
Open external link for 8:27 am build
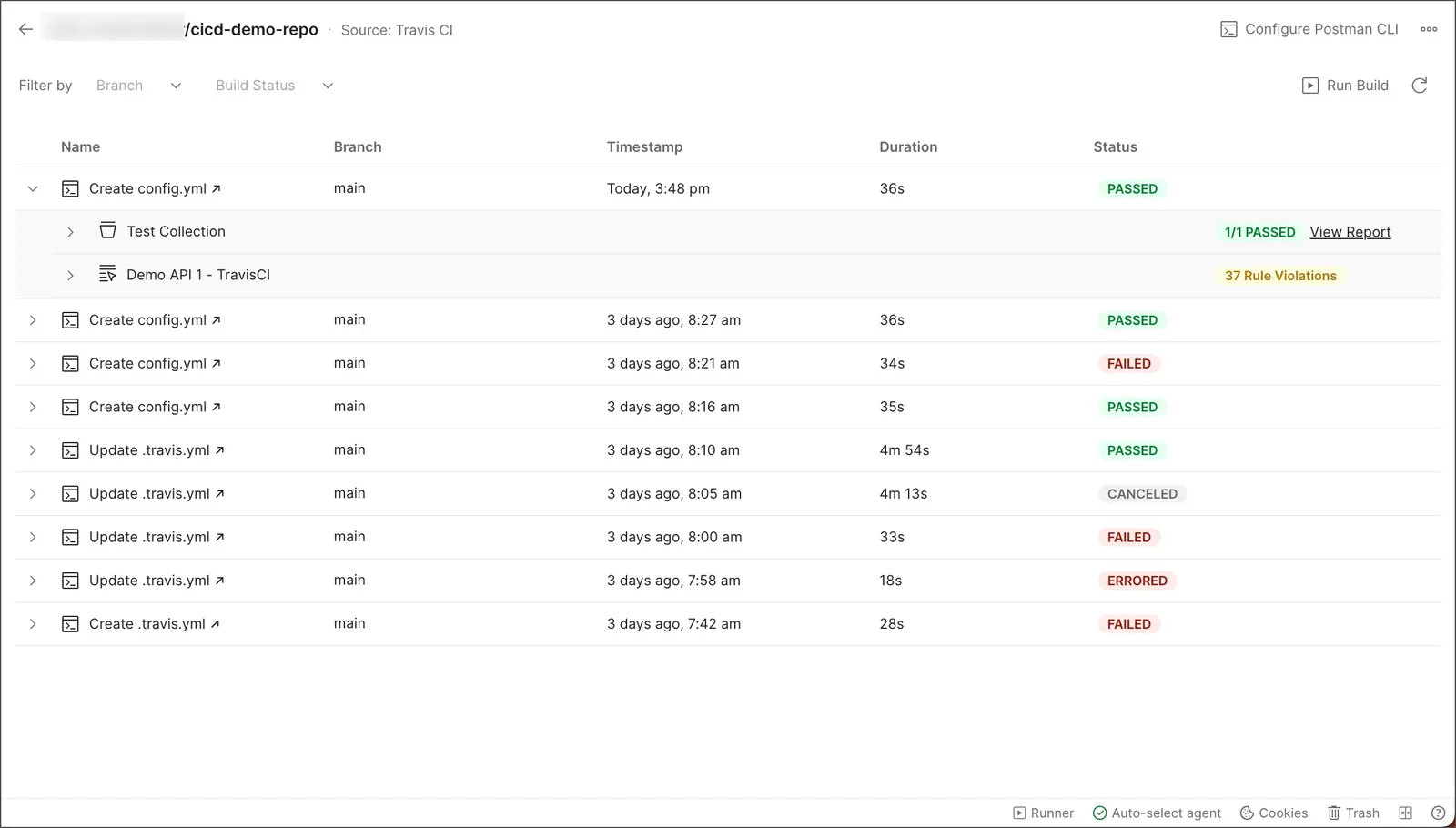[217, 319]
